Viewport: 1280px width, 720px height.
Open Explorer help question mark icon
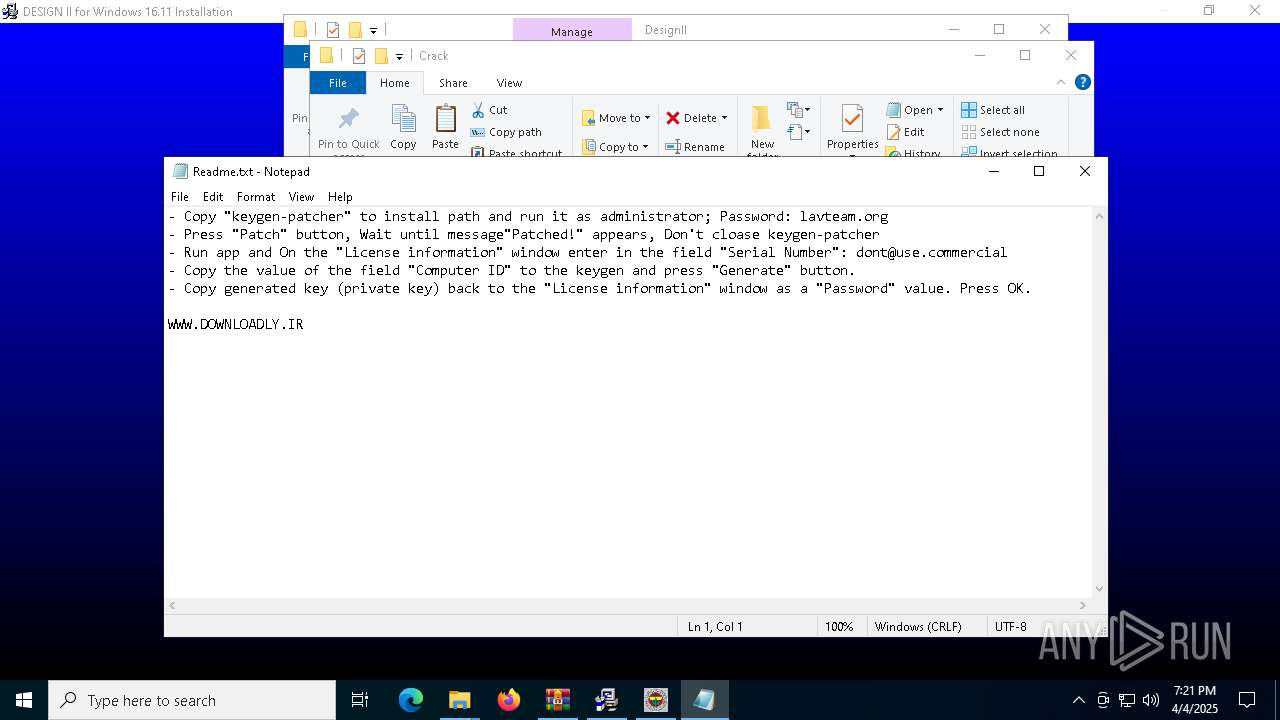pyautogui.click(x=1083, y=82)
